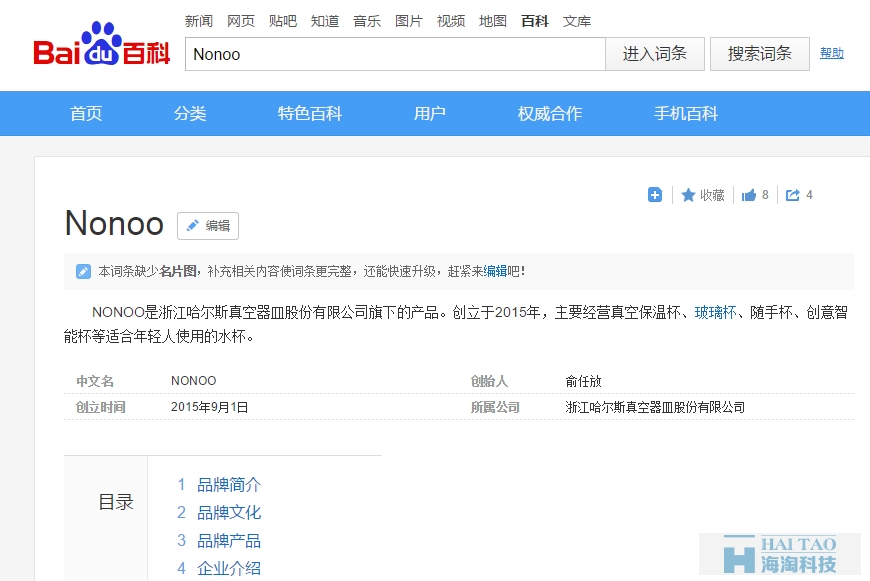Open the 视频 search category
The height and width of the screenshot is (581, 870).
(x=451, y=21)
